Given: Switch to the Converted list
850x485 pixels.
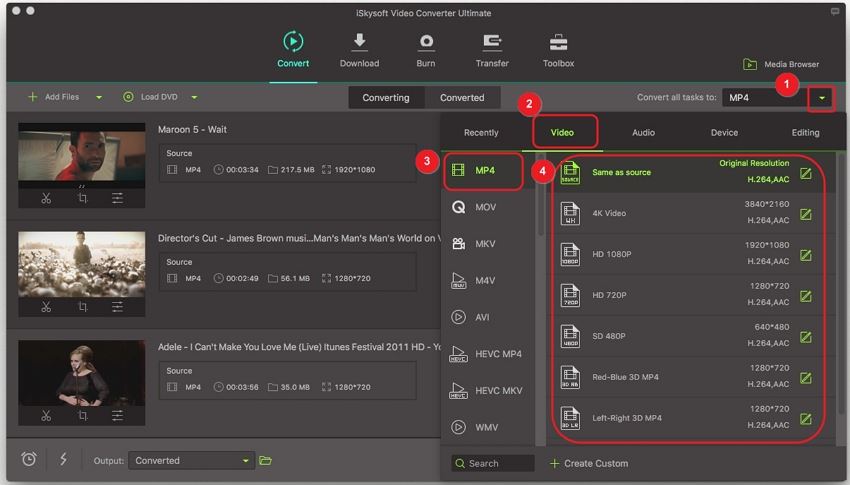Looking at the screenshot, I should point(462,98).
